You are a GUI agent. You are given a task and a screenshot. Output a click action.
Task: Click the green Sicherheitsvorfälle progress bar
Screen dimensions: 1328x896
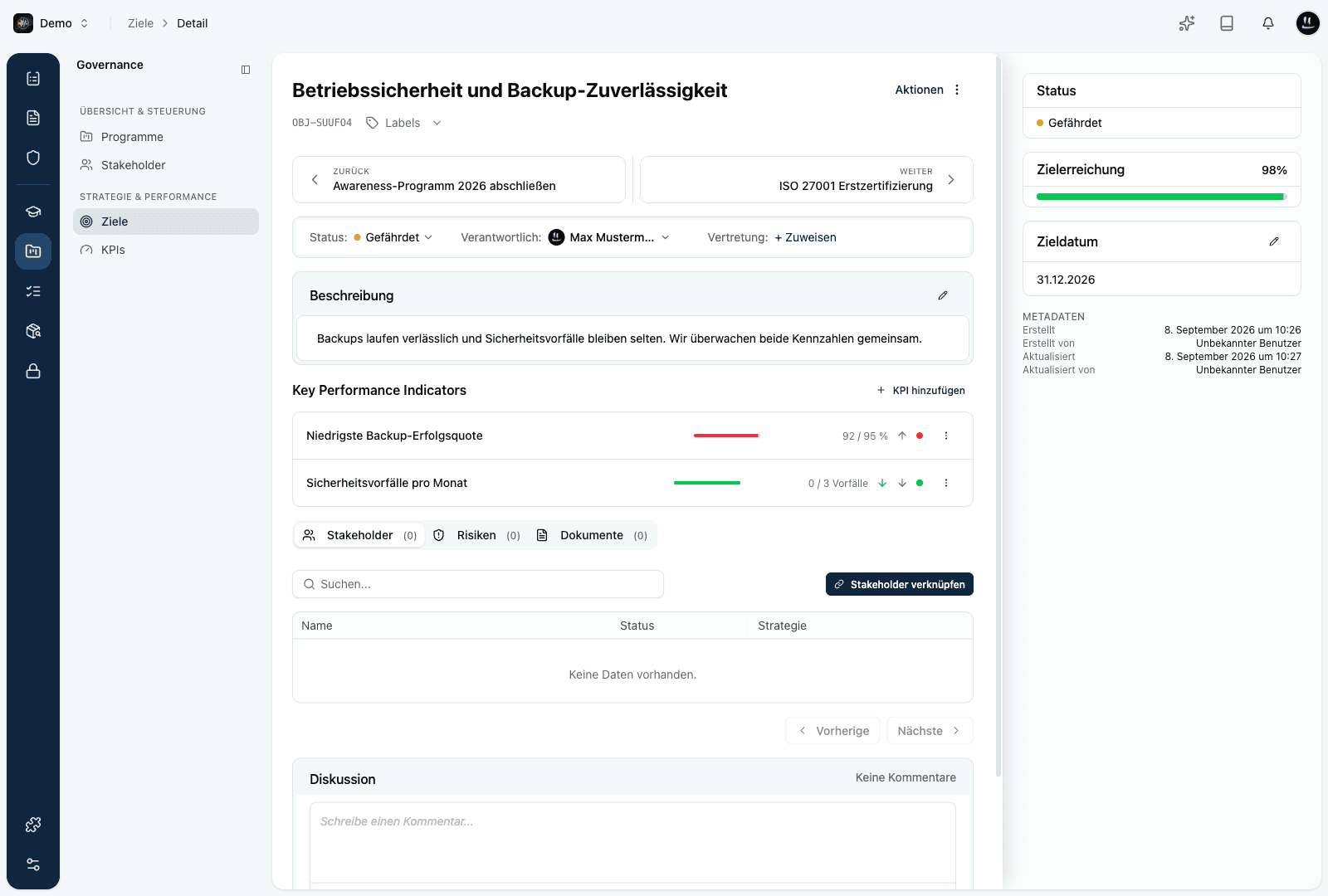pos(707,483)
